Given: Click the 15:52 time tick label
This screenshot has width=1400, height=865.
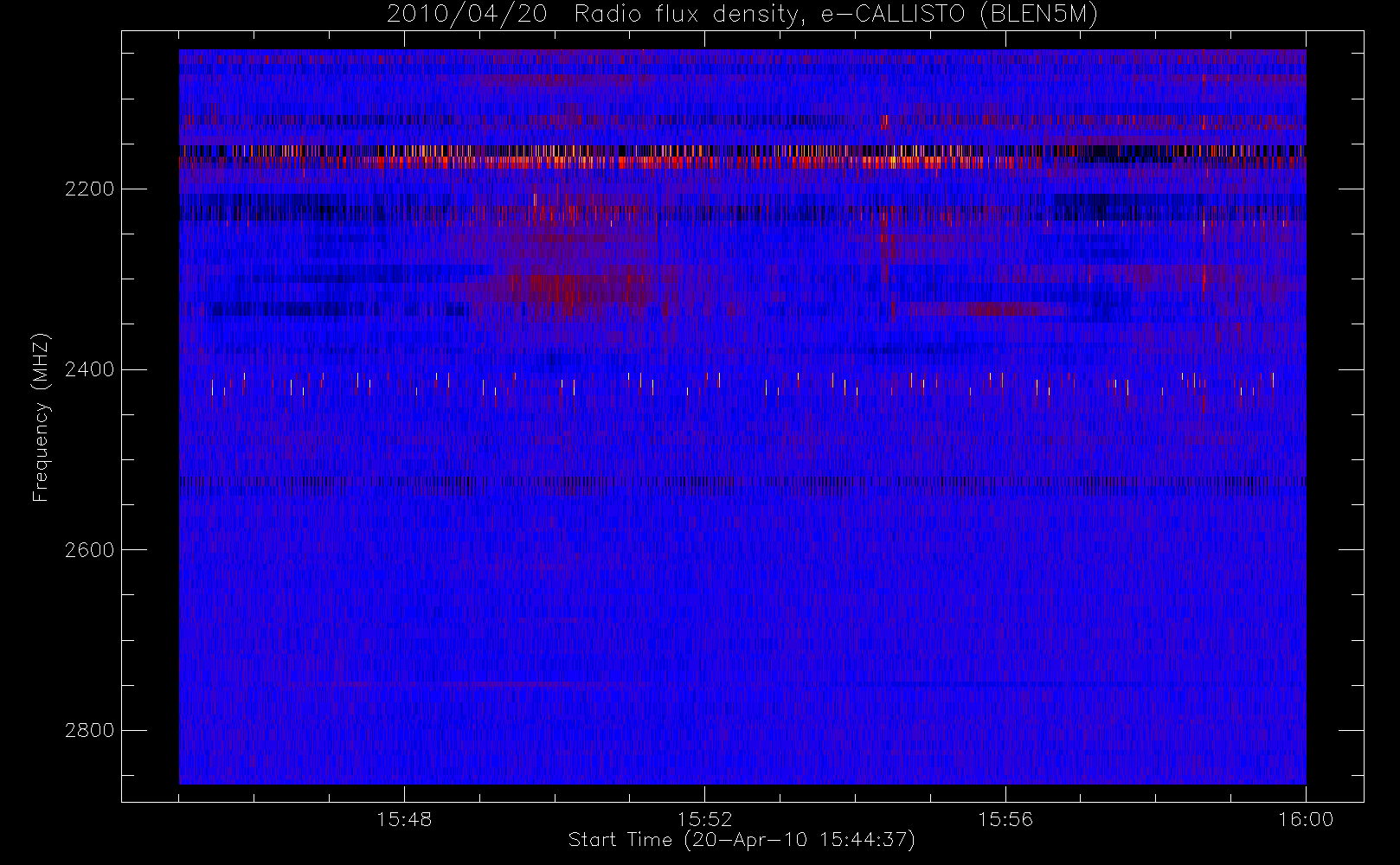Looking at the screenshot, I should pyautogui.click(x=704, y=819).
